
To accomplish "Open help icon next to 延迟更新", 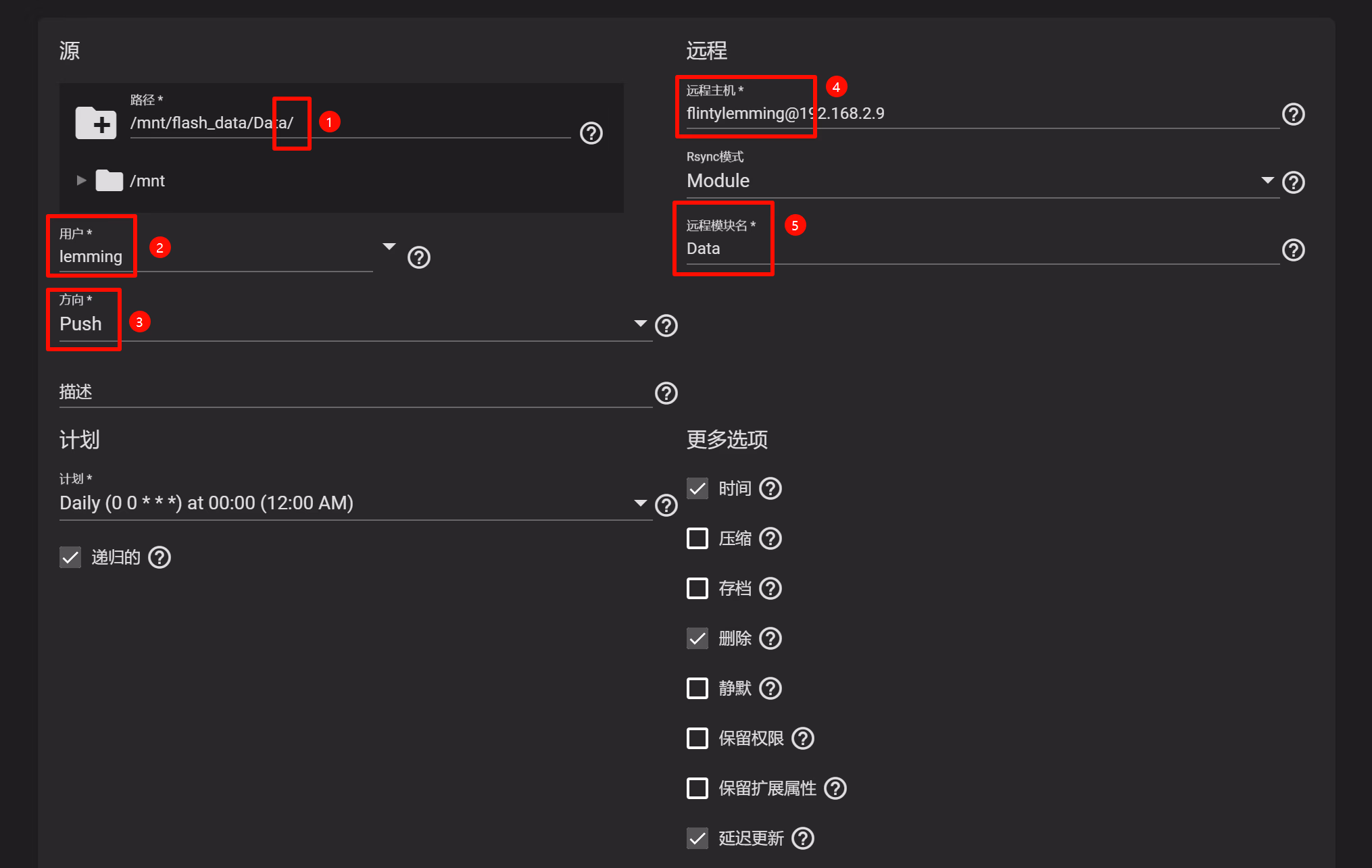I will pyautogui.click(x=803, y=838).
